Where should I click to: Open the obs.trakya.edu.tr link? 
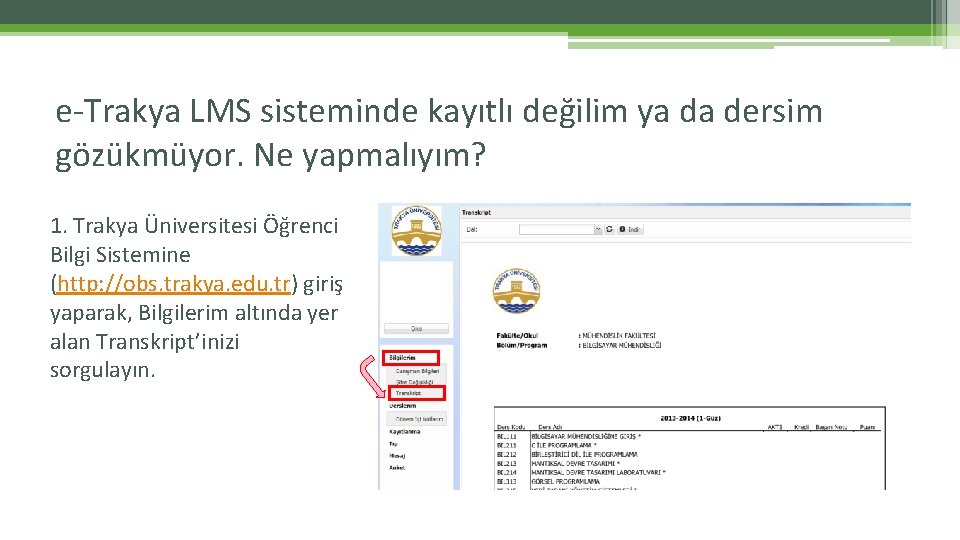173,284
